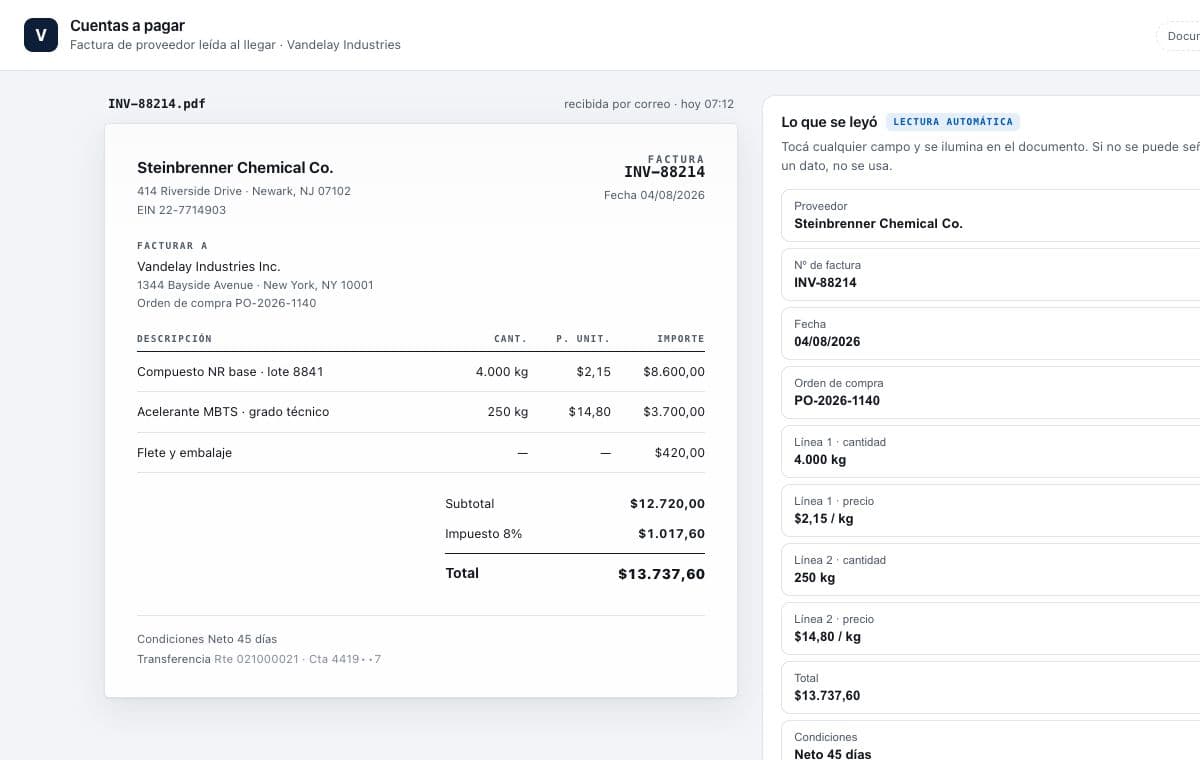Screen dimensions: 1200x760
Task: Click 'Orden de compra PO-2026-1140' in invoice
Action: pyautogui.click(x=226, y=303)
